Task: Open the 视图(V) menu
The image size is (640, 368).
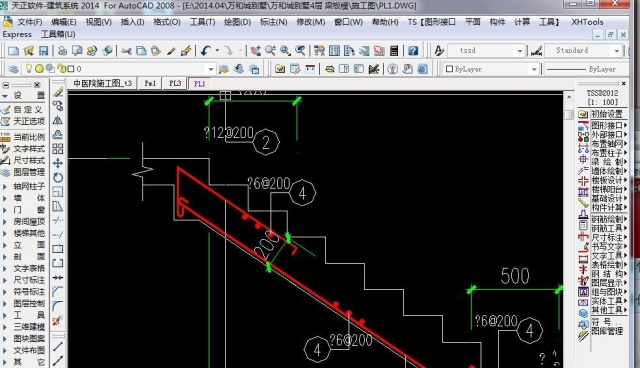Action: pyautogui.click(x=98, y=22)
